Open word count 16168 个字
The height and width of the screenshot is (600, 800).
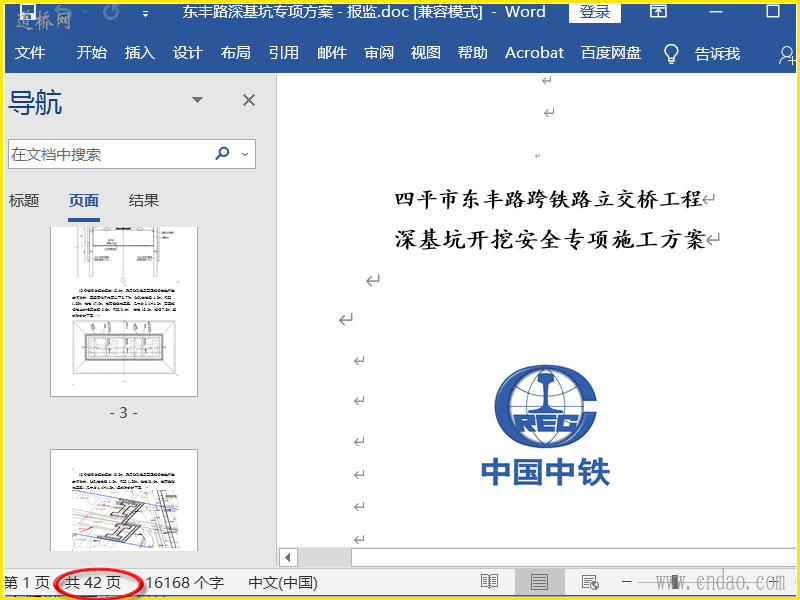[185, 583]
